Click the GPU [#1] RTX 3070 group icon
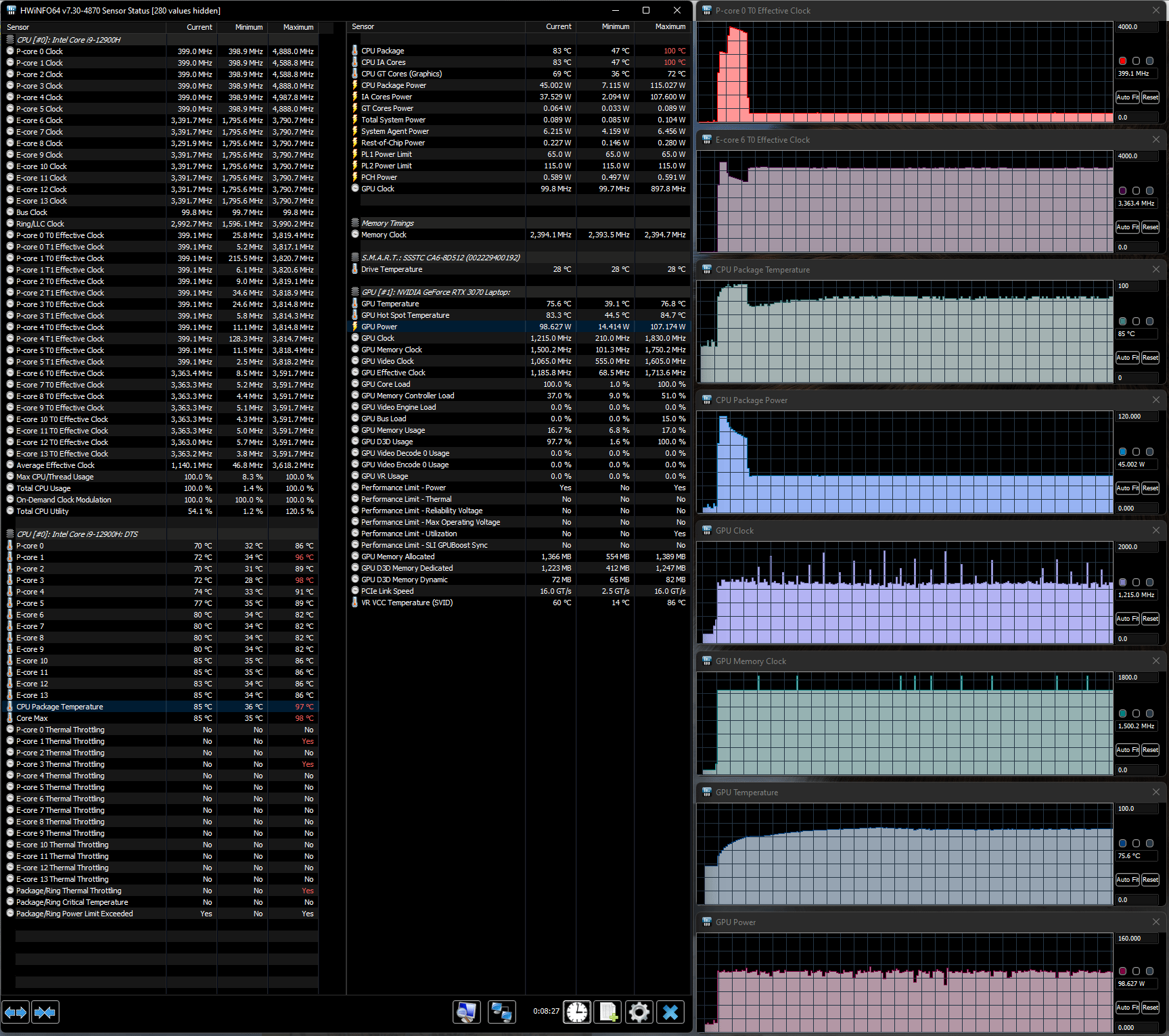 coord(355,292)
